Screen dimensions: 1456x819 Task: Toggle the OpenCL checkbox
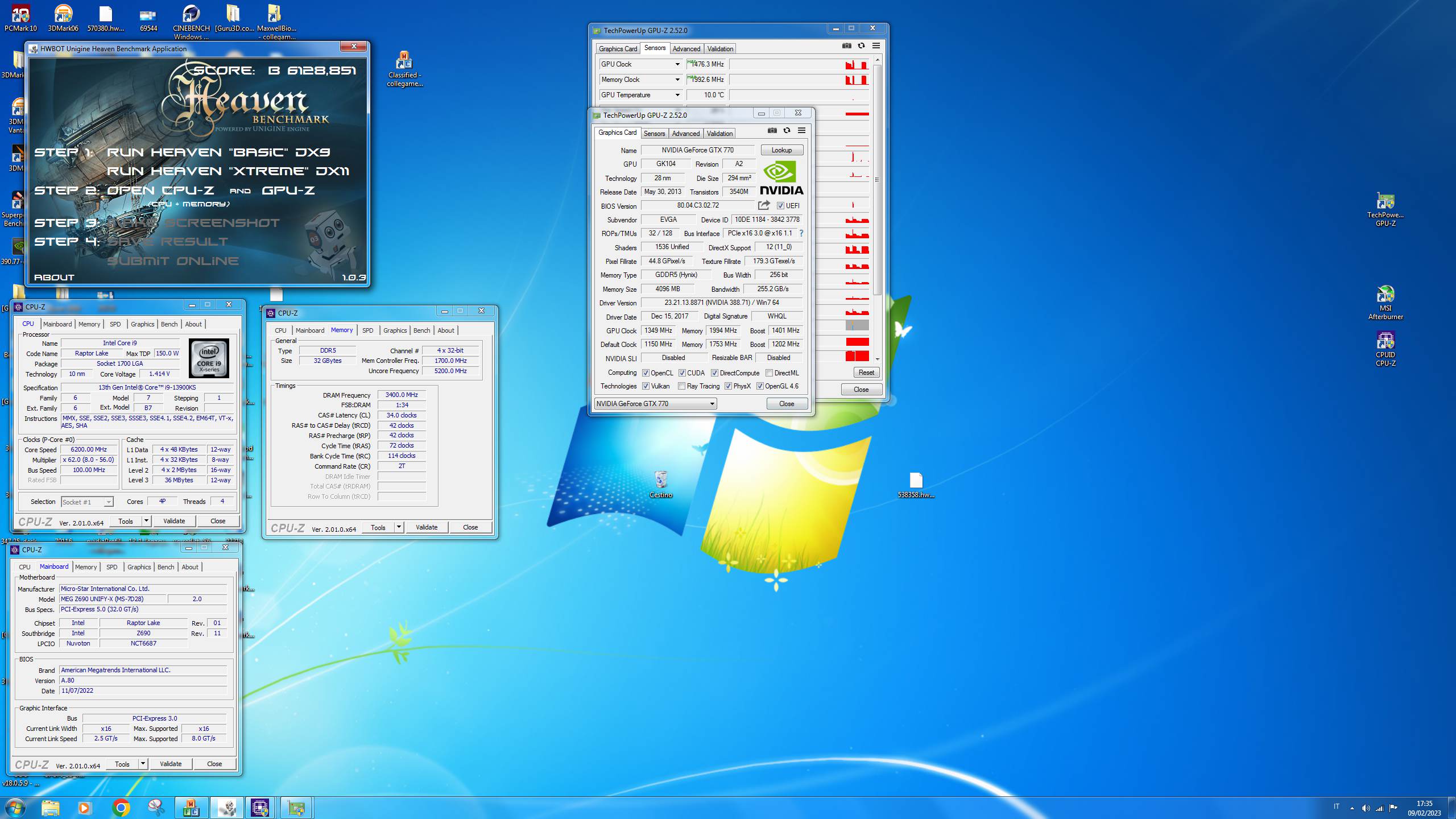pos(646,373)
